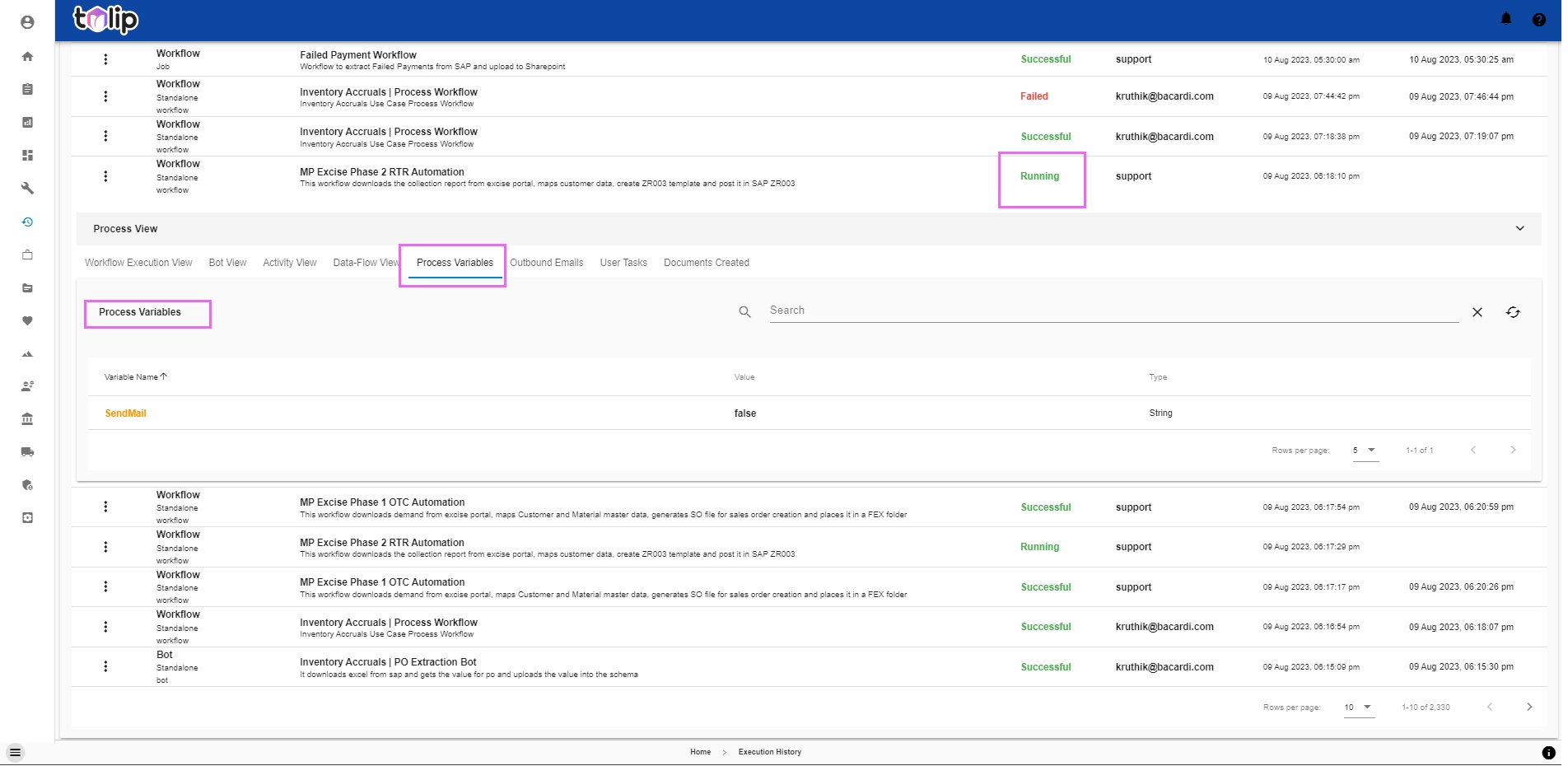This screenshot has height=766, width=1568.
Task: Open the user account icon in sidebar
Action: pyautogui.click(x=27, y=22)
